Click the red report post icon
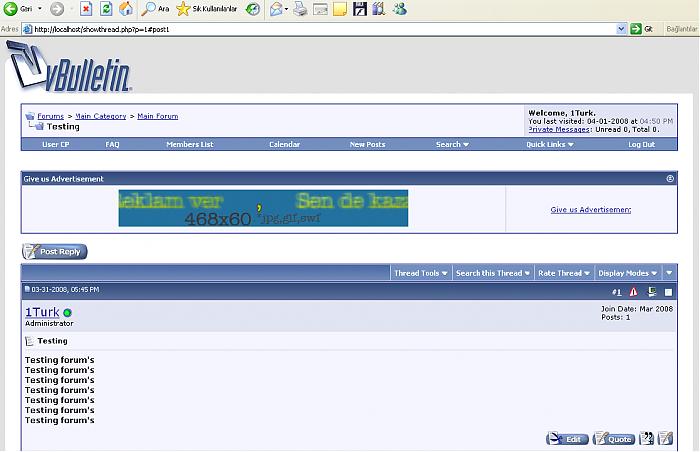 click(633, 292)
